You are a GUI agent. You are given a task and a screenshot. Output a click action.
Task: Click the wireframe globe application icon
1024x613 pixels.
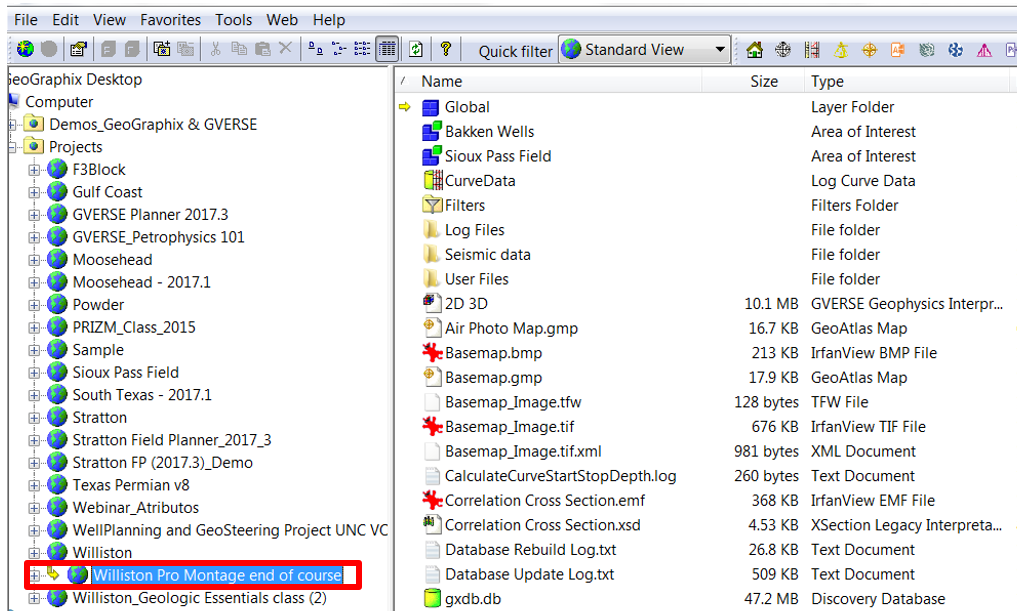click(x=783, y=50)
